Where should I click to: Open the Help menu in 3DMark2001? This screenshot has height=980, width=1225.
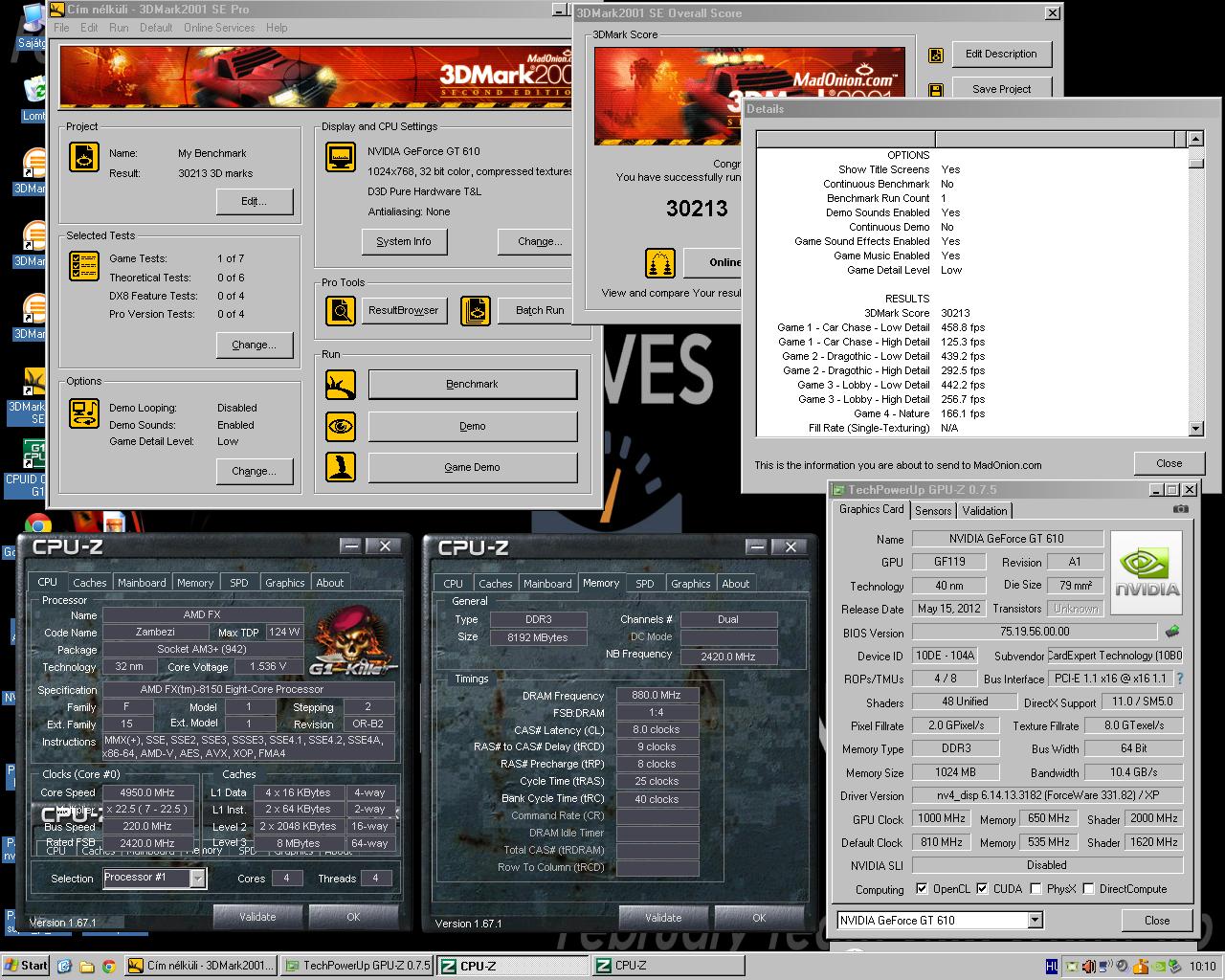(277, 28)
